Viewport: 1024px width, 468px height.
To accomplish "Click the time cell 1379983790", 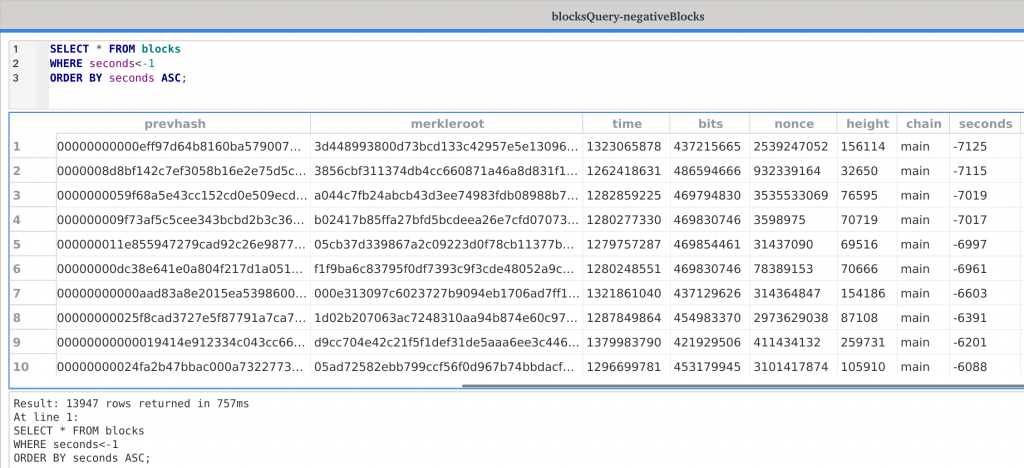I will [x=625, y=343].
